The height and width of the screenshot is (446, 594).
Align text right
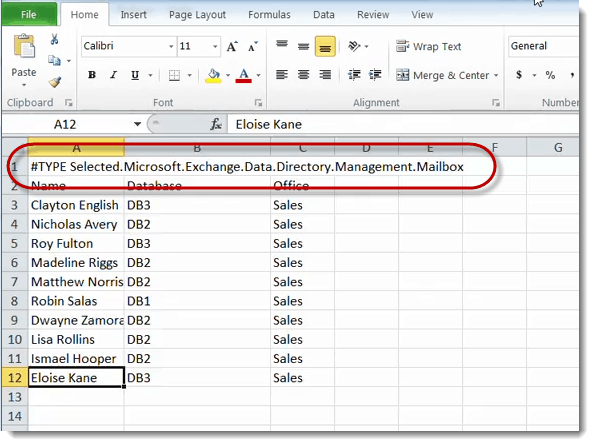pos(325,75)
